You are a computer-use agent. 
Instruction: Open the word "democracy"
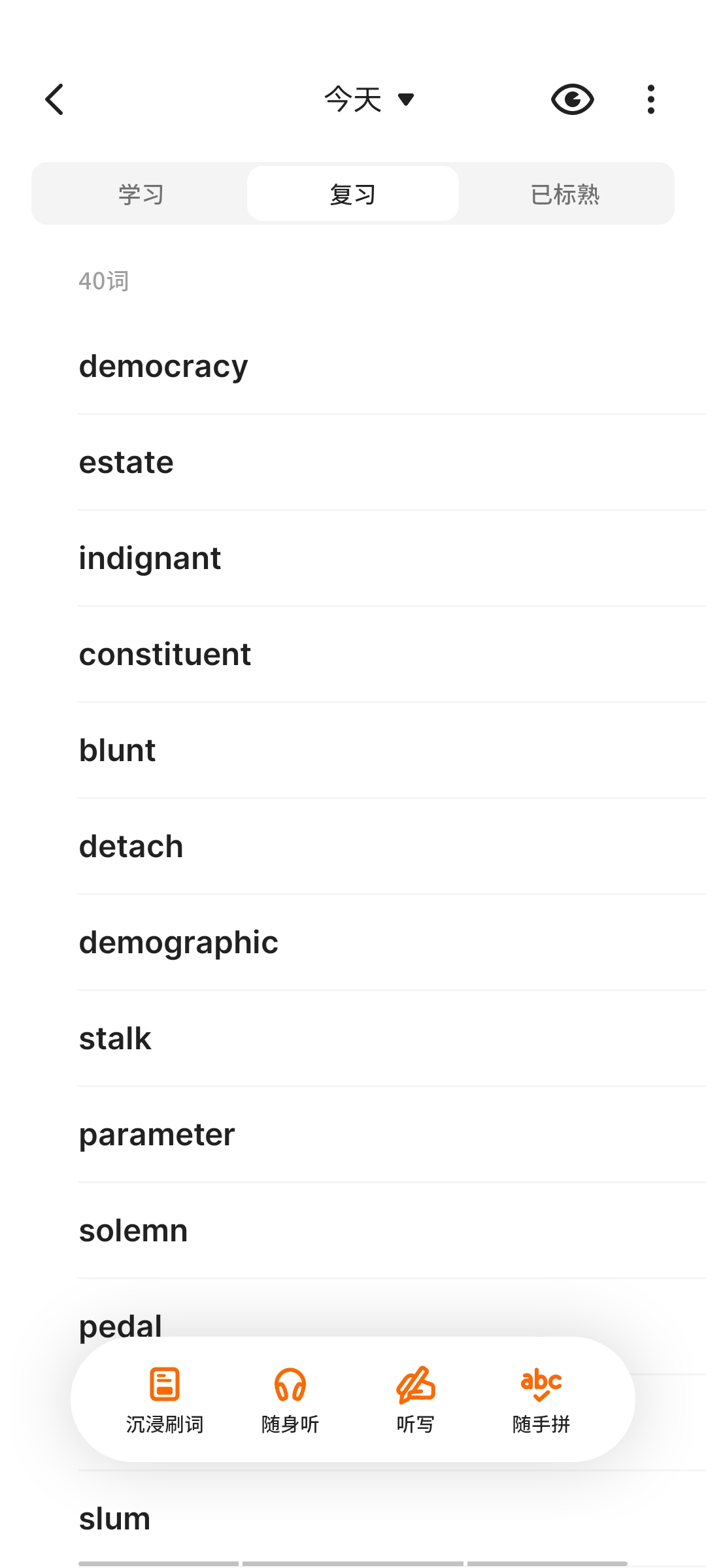tap(163, 367)
